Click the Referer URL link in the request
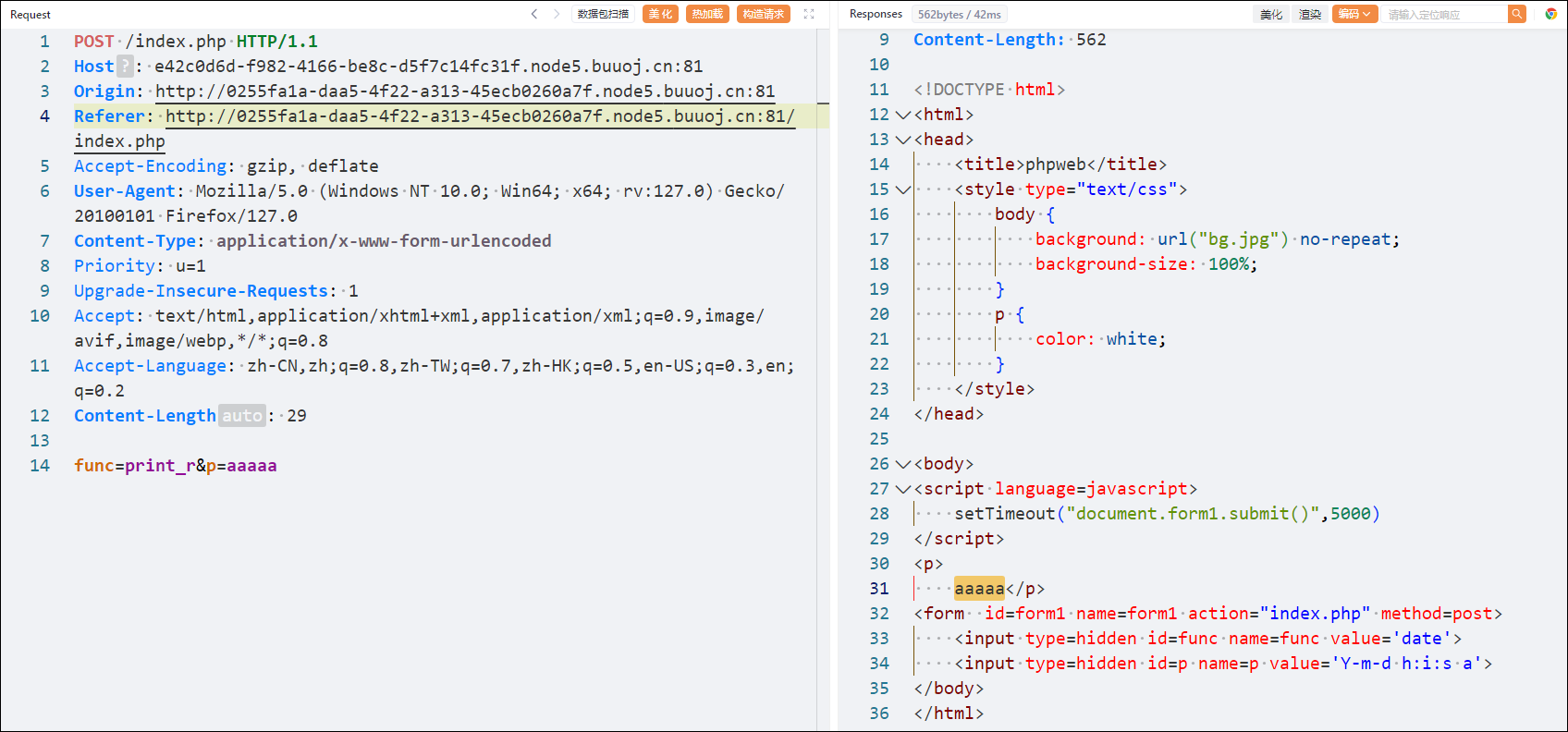Image resolution: width=1568 pixels, height=732 pixels. click(480, 116)
